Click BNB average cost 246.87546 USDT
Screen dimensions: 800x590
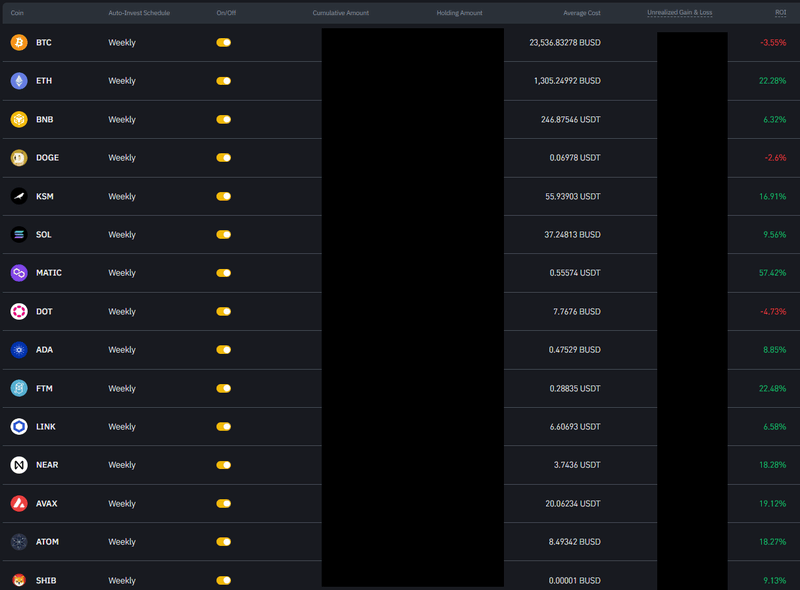[x=571, y=119]
